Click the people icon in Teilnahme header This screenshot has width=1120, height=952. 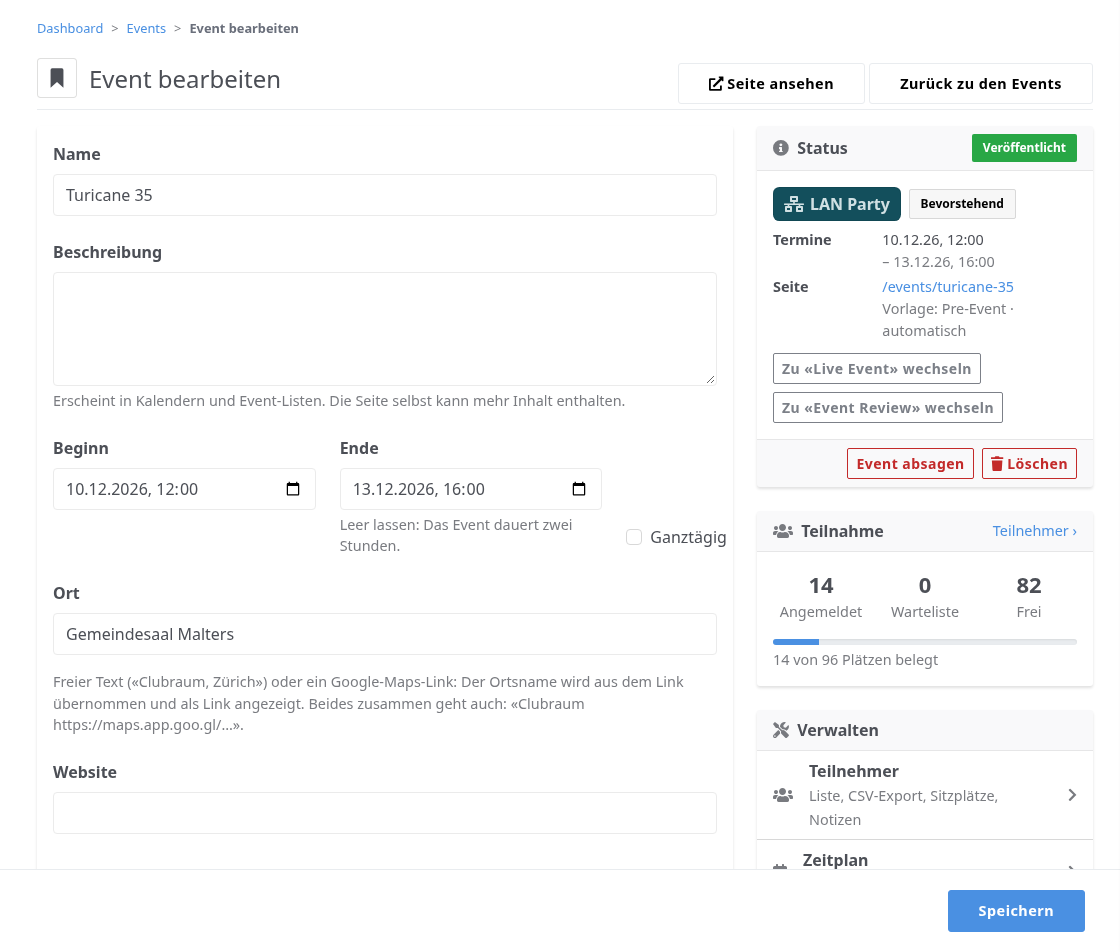pos(783,531)
